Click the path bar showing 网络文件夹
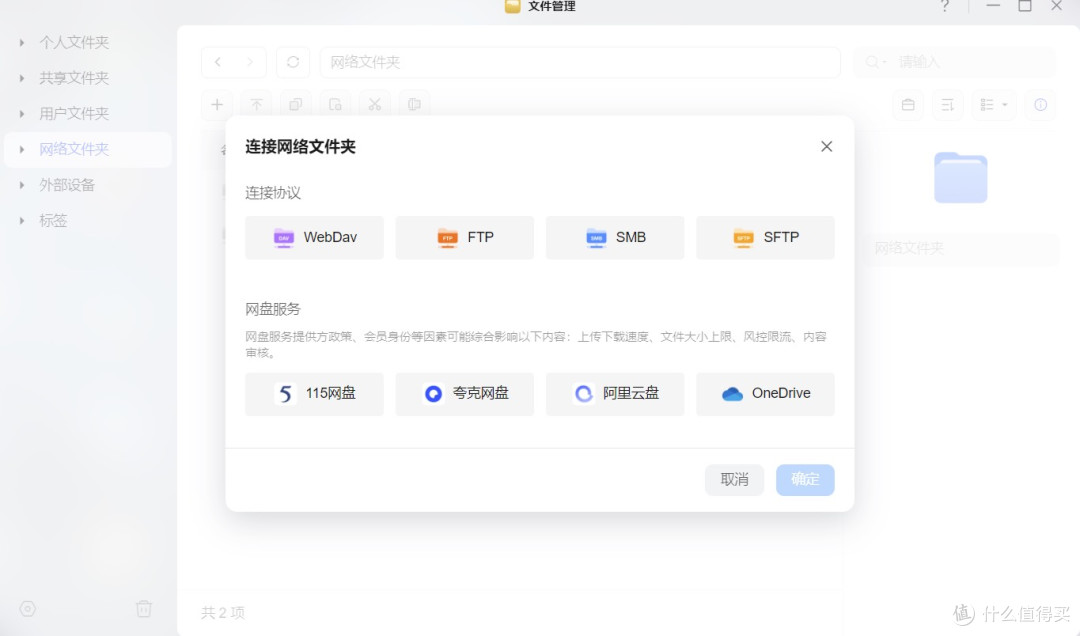 pyautogui.click(x=580, y=62)
